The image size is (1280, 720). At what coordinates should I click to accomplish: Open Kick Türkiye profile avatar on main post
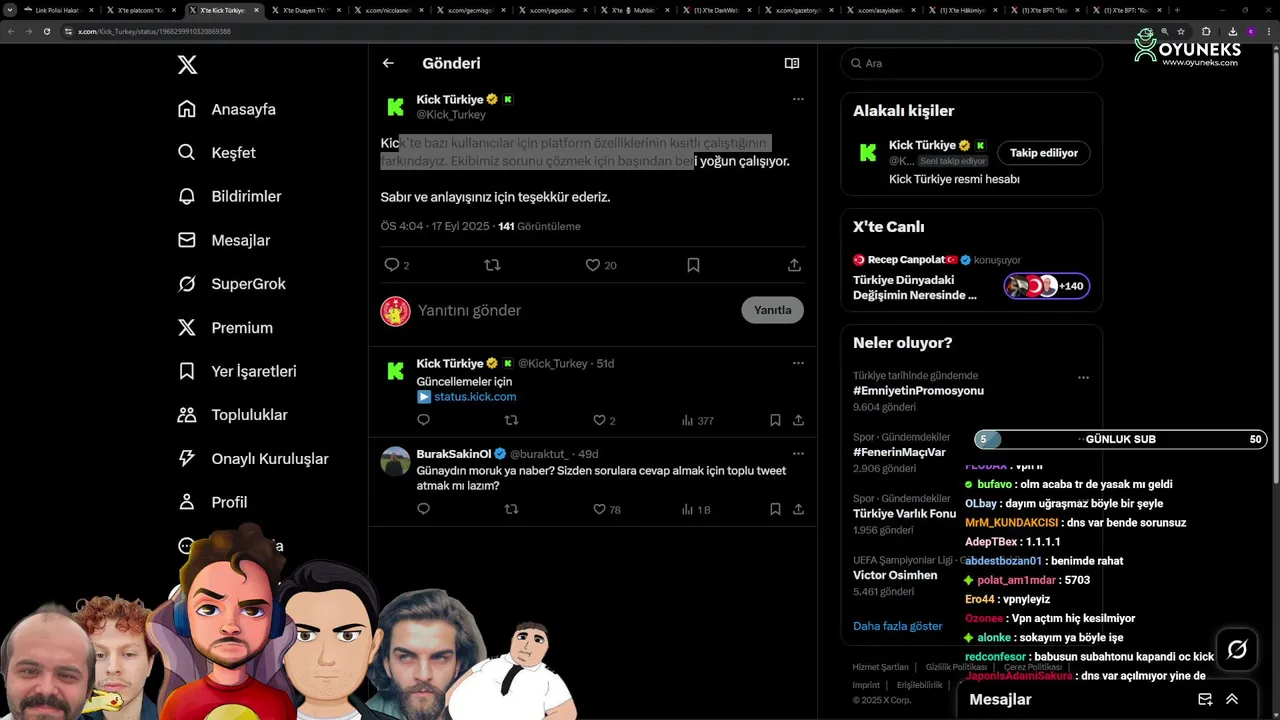[396, 107]
